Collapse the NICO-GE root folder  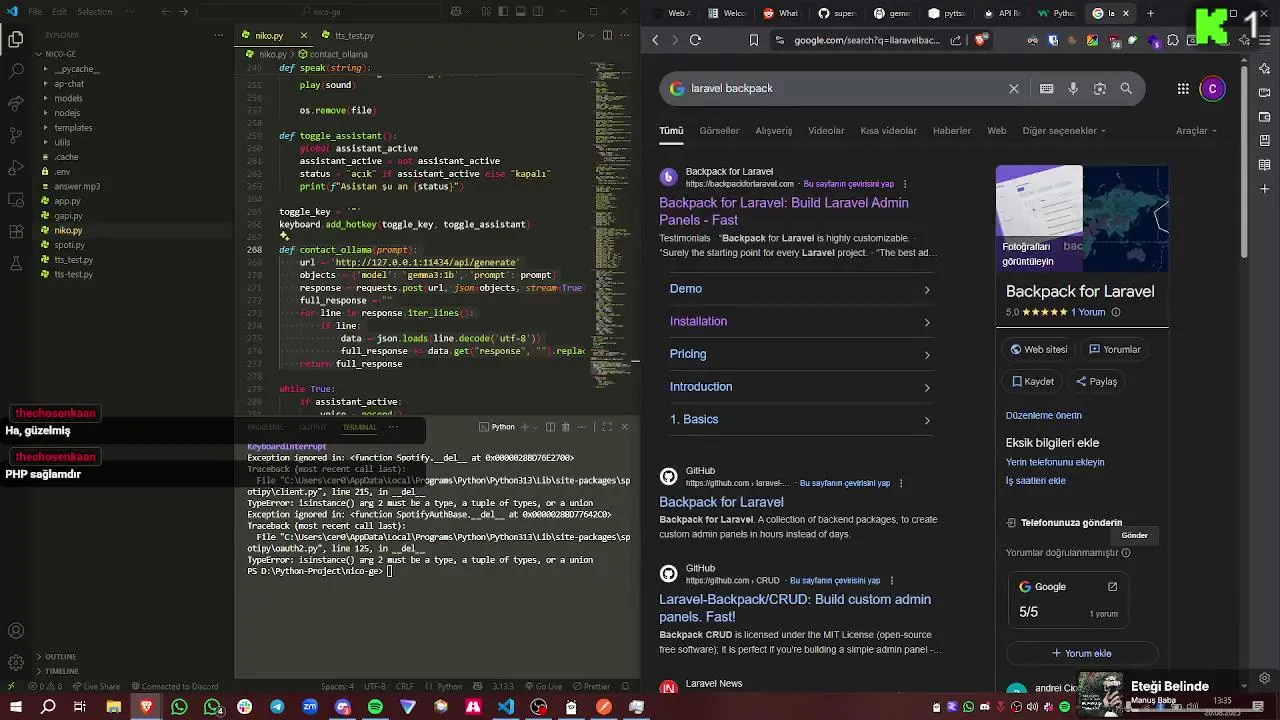(60, 54)
